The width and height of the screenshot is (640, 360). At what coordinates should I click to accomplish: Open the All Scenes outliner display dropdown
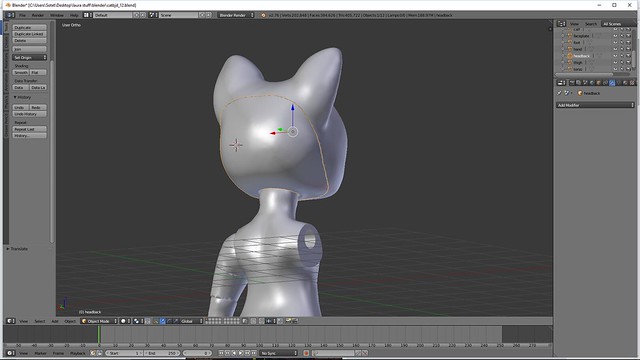(x=618, y=24)
